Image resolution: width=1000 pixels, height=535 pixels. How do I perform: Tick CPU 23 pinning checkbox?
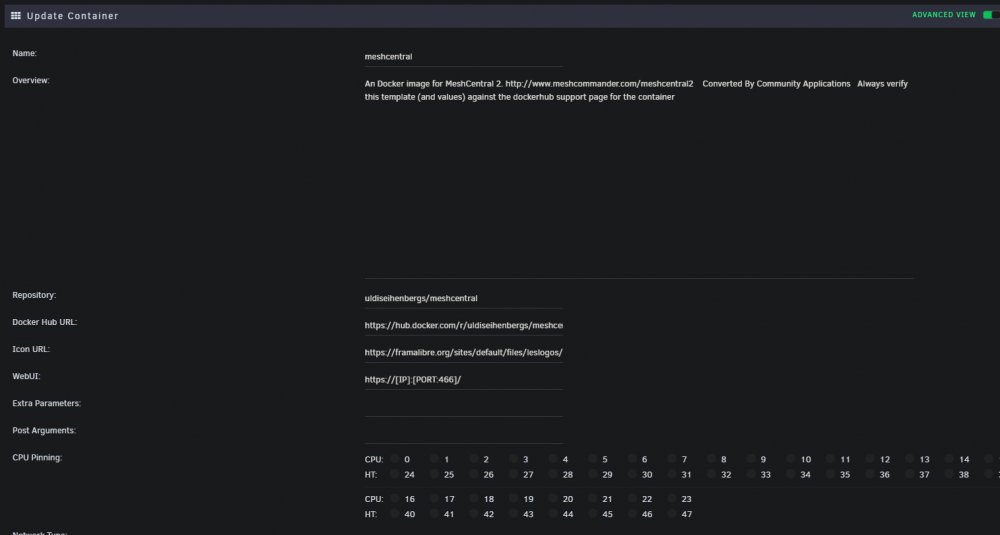pyautogui.click(x=672, y=499)
